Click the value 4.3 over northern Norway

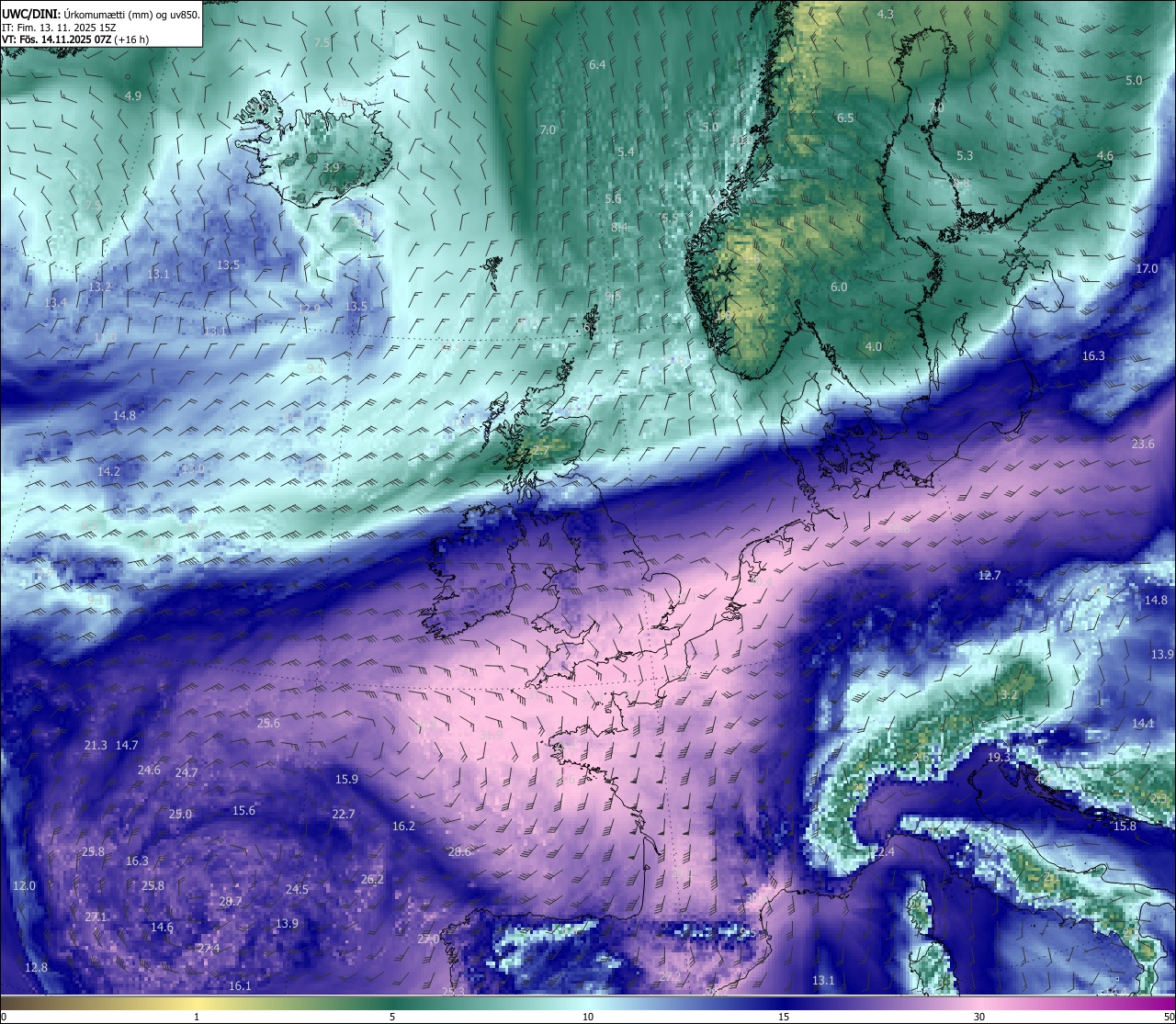coord(886,14)
